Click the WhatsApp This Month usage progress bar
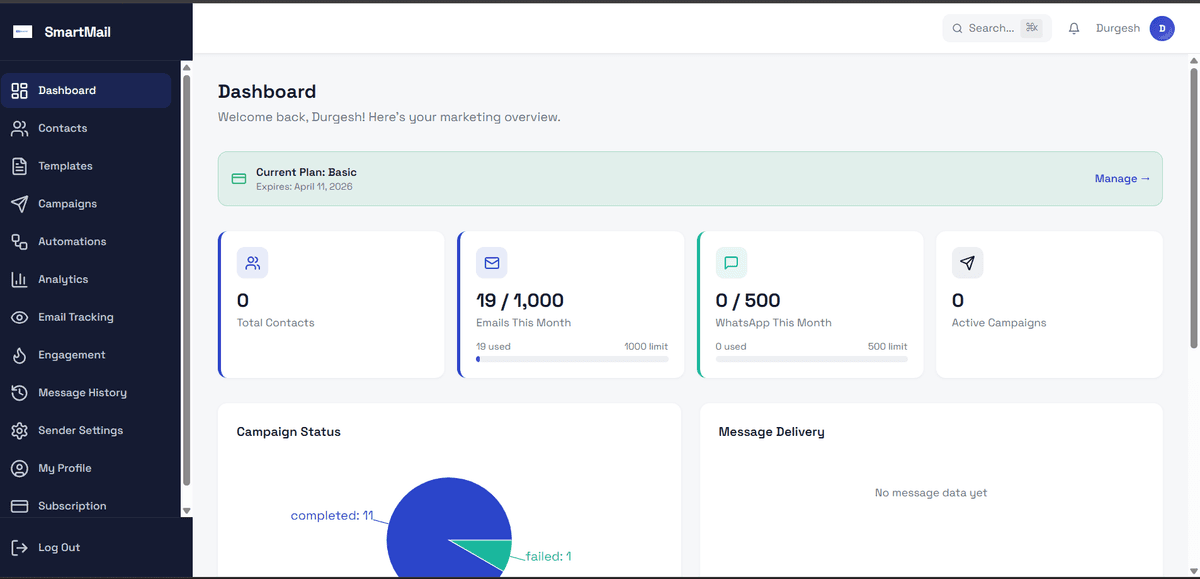Viewport: 1200px width, 579px height. coord(812,359)
